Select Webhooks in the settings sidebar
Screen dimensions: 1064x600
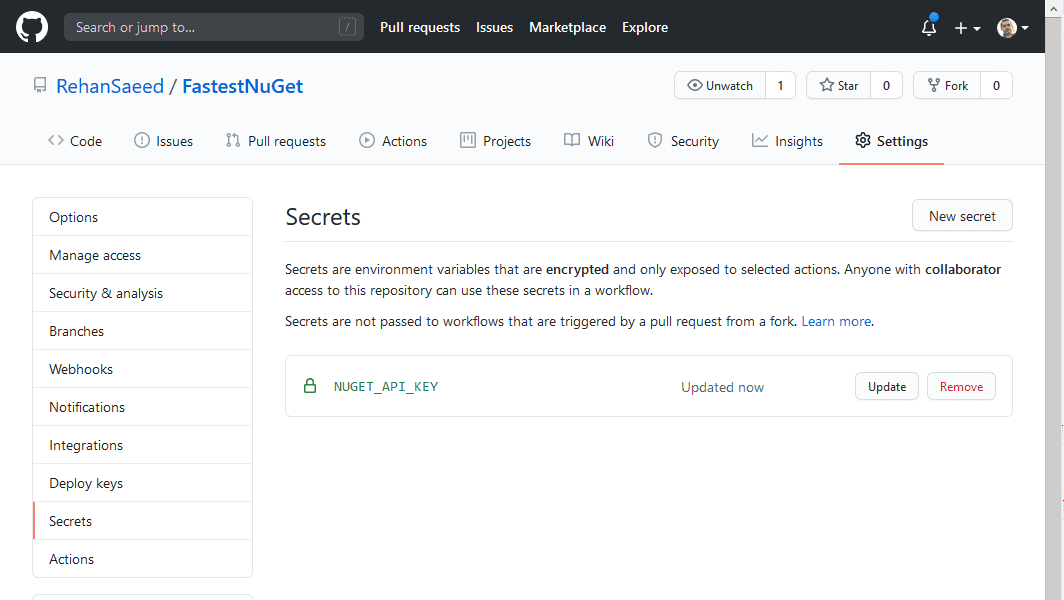tap(80, 369)
